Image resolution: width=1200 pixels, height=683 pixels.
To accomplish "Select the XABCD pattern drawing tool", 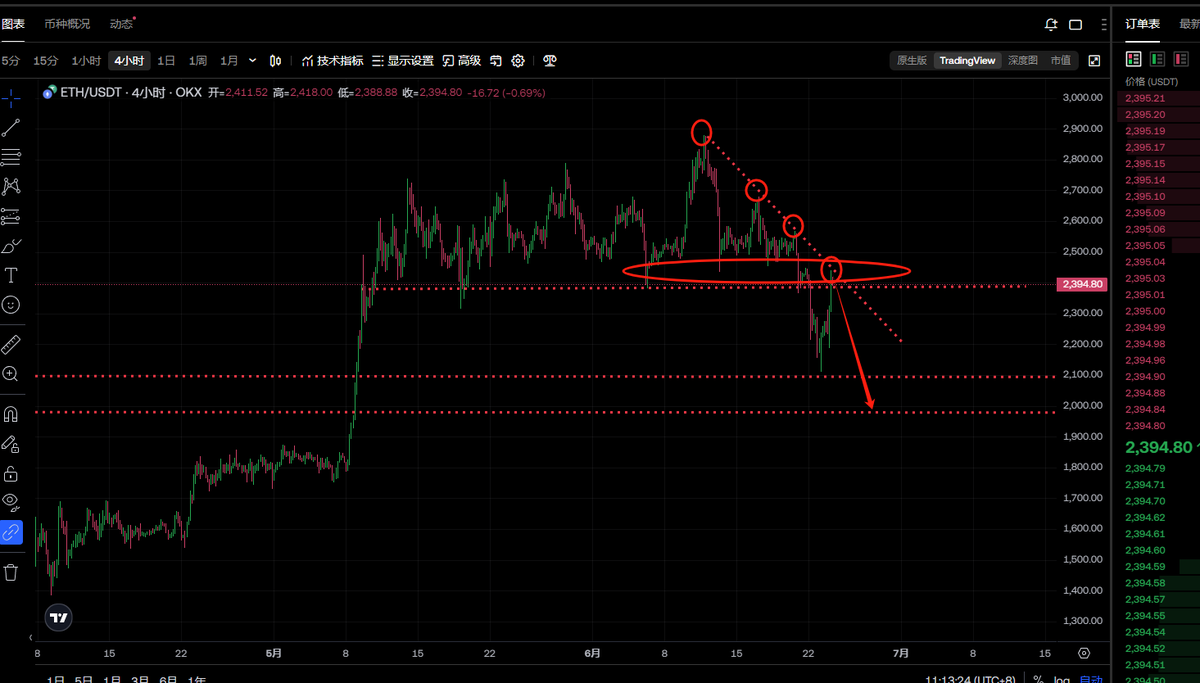I will coord(11,186).
